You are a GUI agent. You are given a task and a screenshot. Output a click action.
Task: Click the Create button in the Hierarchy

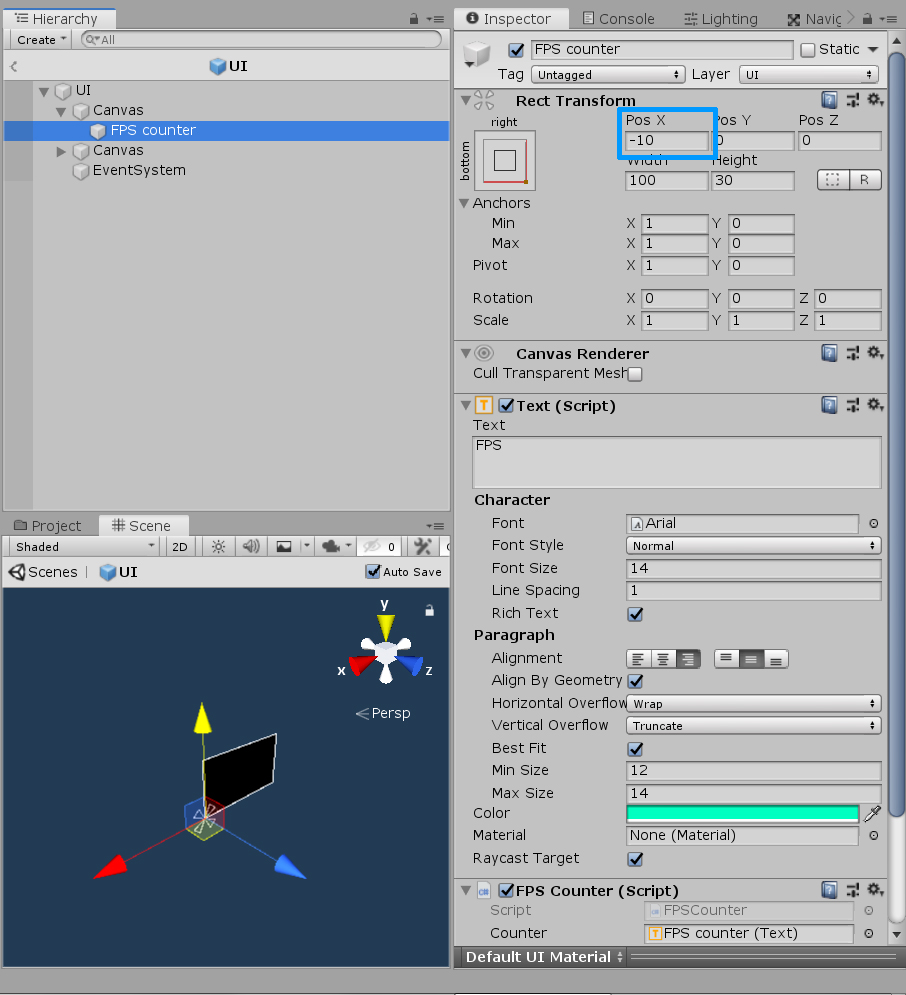click(38, 39)
